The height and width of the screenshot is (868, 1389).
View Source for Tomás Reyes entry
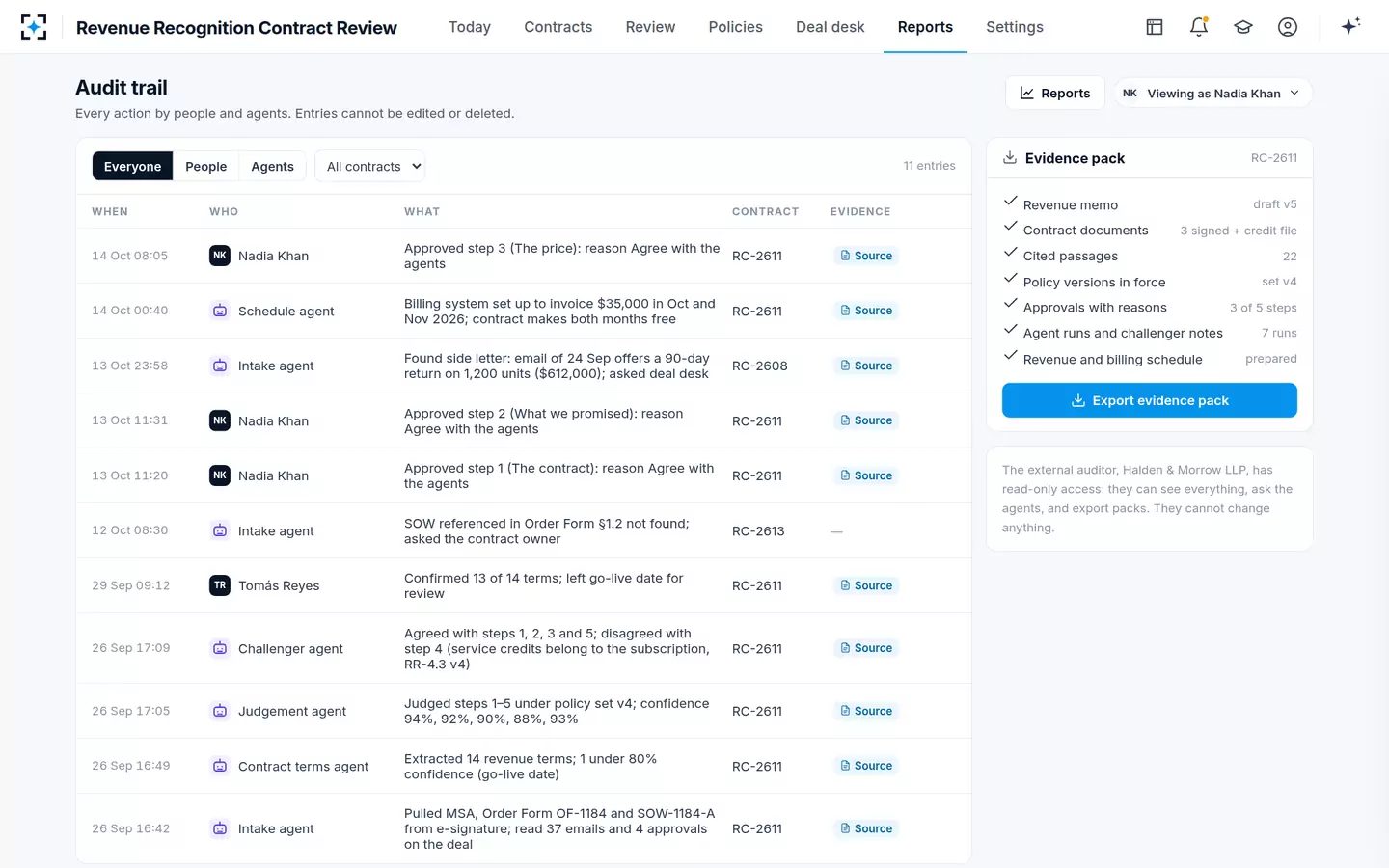866,585
